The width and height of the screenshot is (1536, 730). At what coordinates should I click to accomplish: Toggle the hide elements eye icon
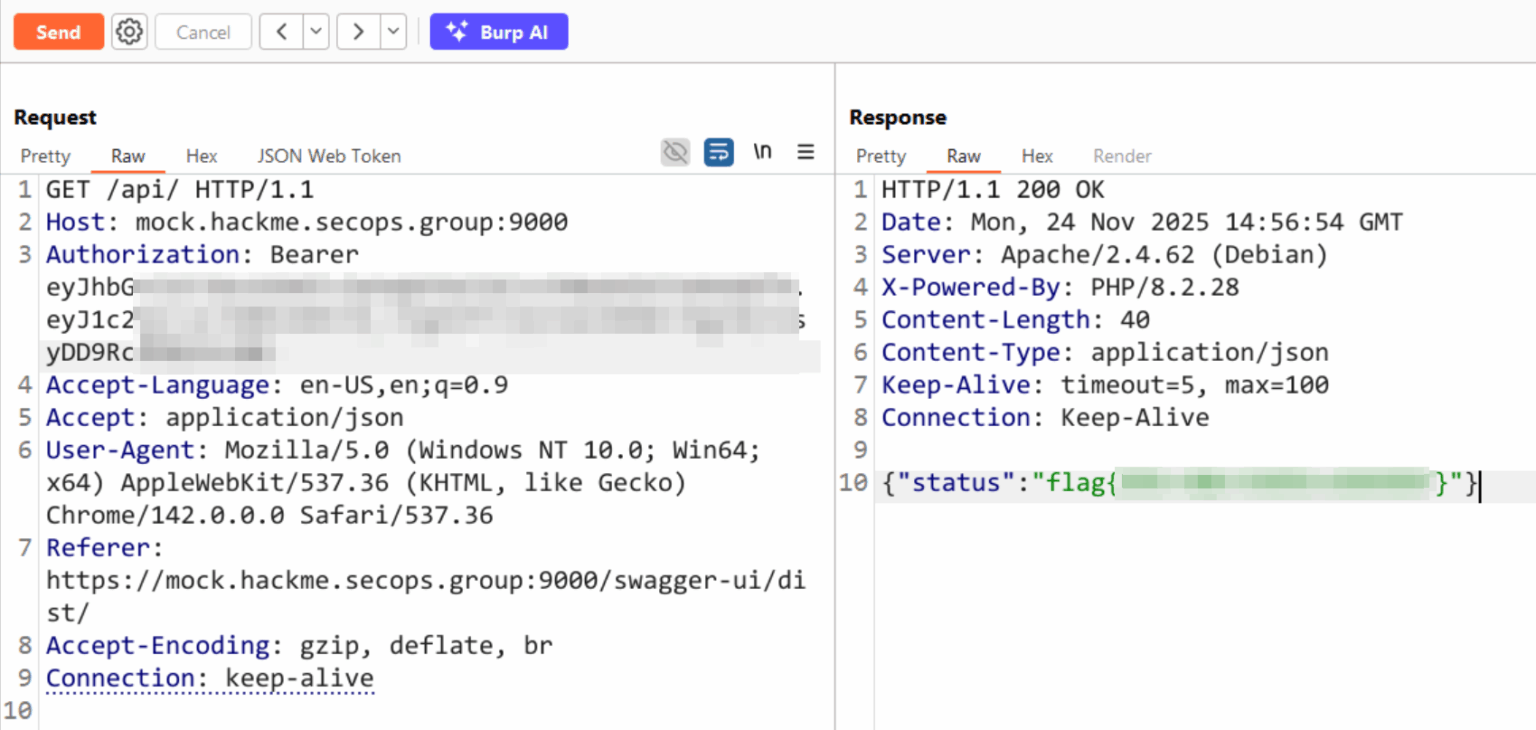pyautogui.click(x=675, y=151)
